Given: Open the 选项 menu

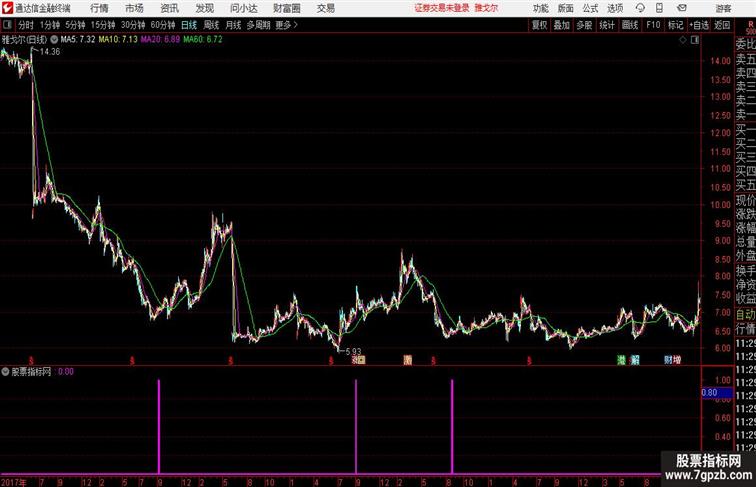Looking at the screenshot, I should 615,8.
